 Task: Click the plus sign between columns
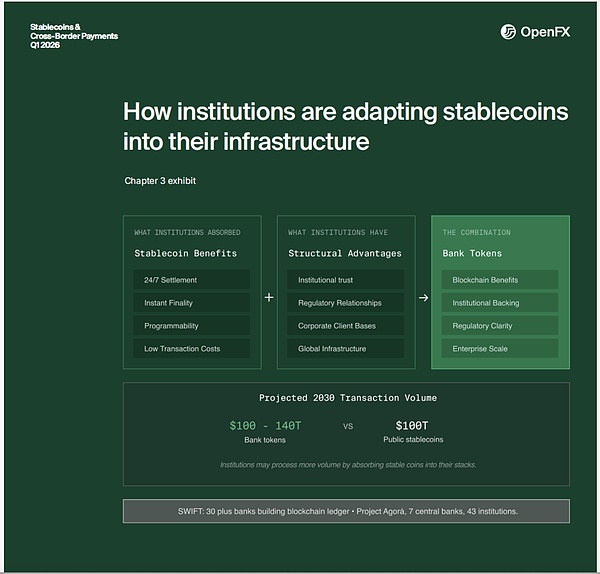coord(269,297)
